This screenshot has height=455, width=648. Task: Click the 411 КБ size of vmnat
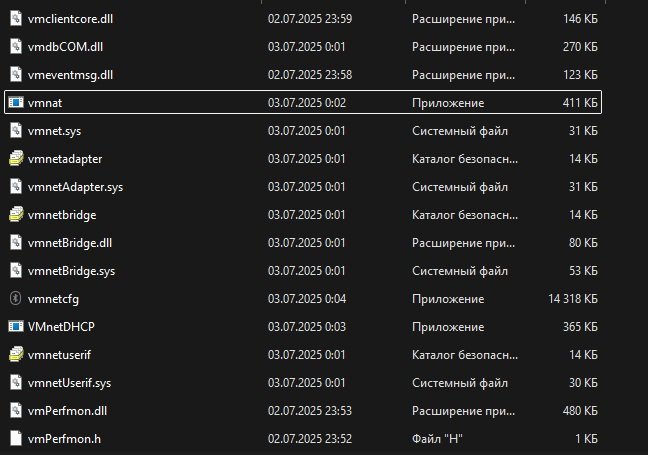point(580,102)
